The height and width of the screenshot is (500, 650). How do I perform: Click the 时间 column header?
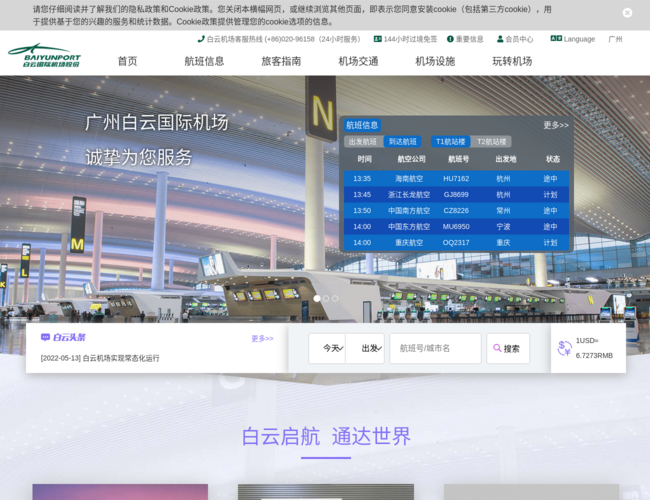point(364,159)
